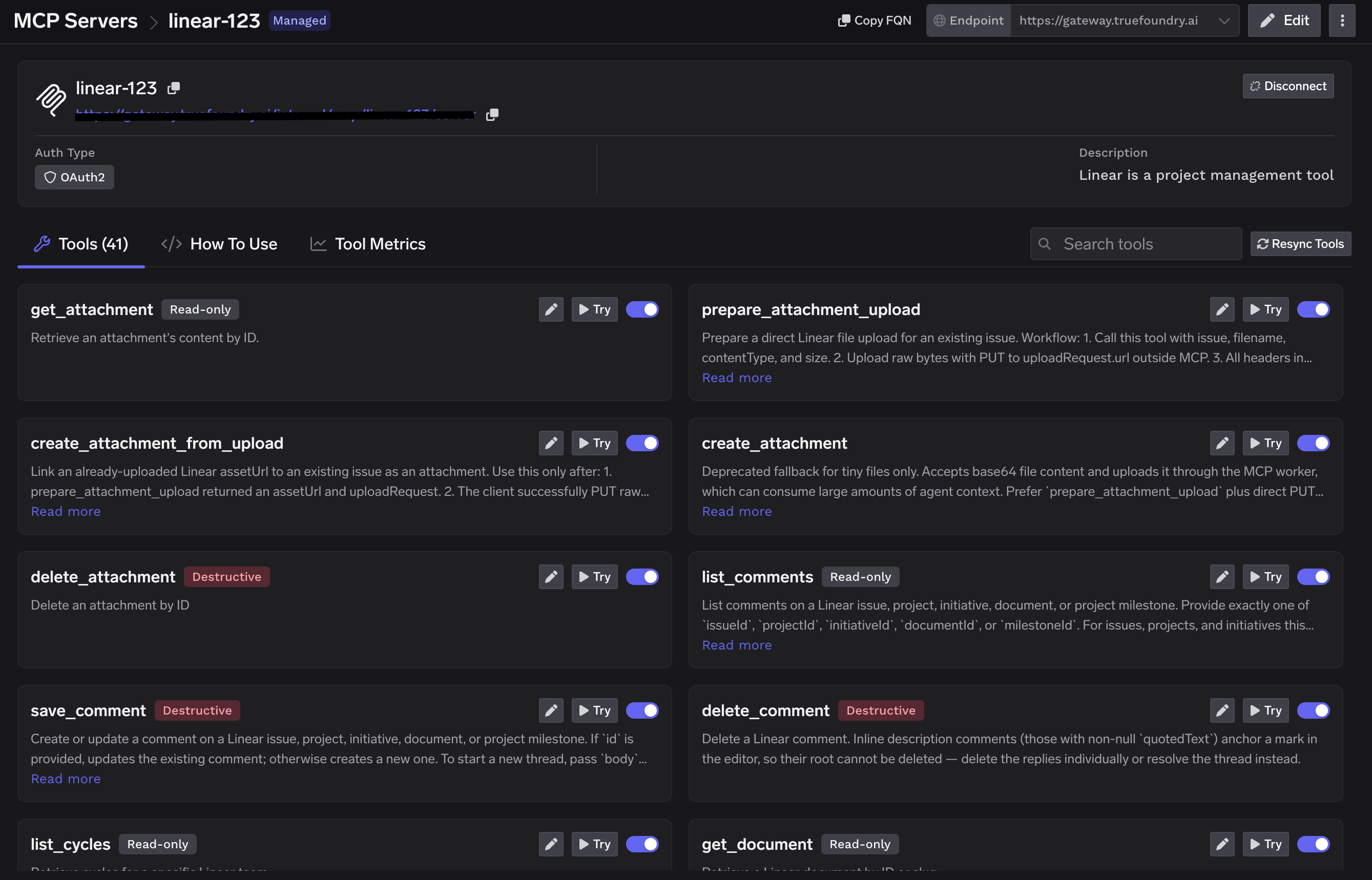Disconnect the linear-123 server
The width and height of the screenshot is (1372, 880).
pyautogui.click(x=1288, y=86)
